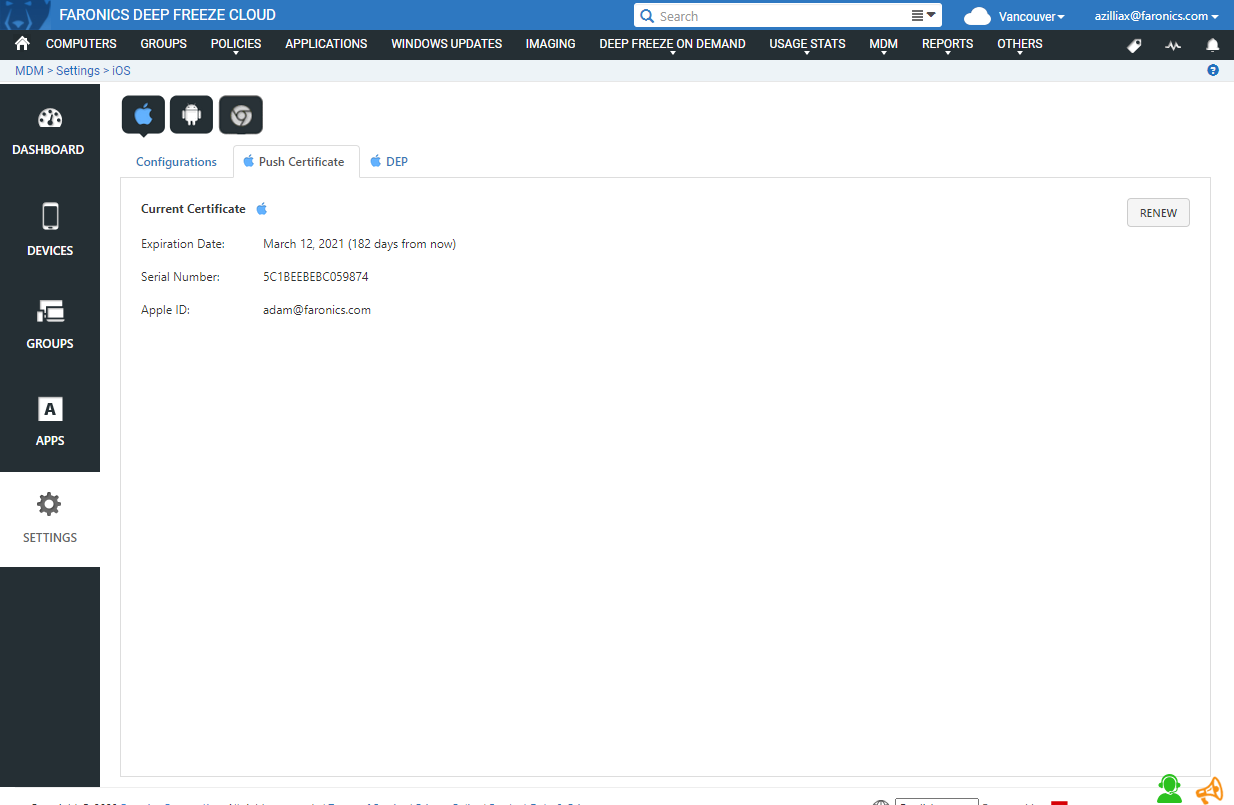Switch to the Configurations tab
This screenshot has width=1234, height=805.
176,162
